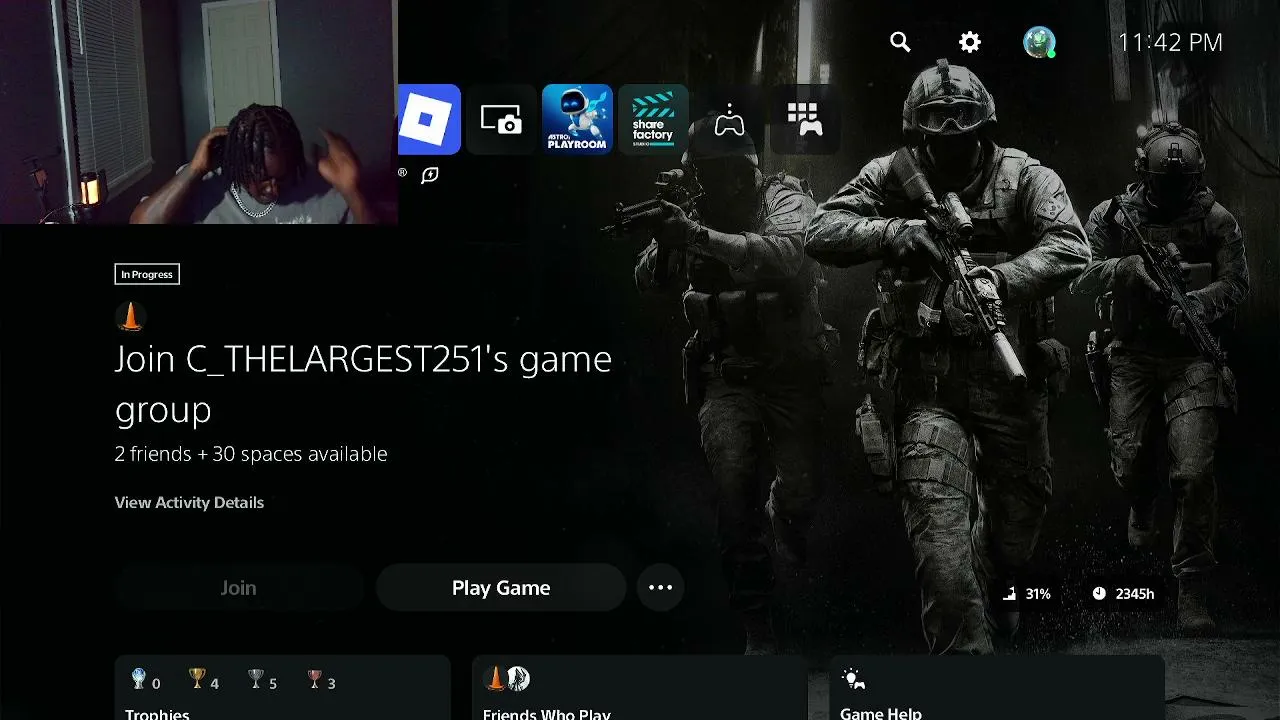Select the controller icon with dots

click(x=729, y=121)
